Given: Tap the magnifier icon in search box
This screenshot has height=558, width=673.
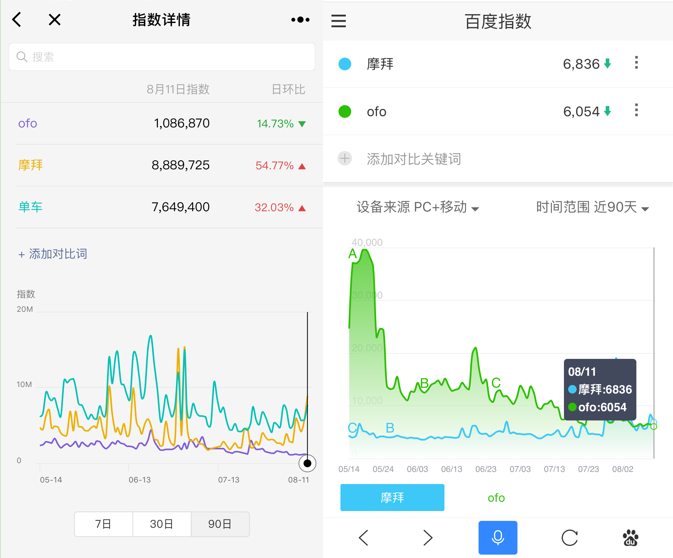Looking at the screenshot, I should 21,57.
